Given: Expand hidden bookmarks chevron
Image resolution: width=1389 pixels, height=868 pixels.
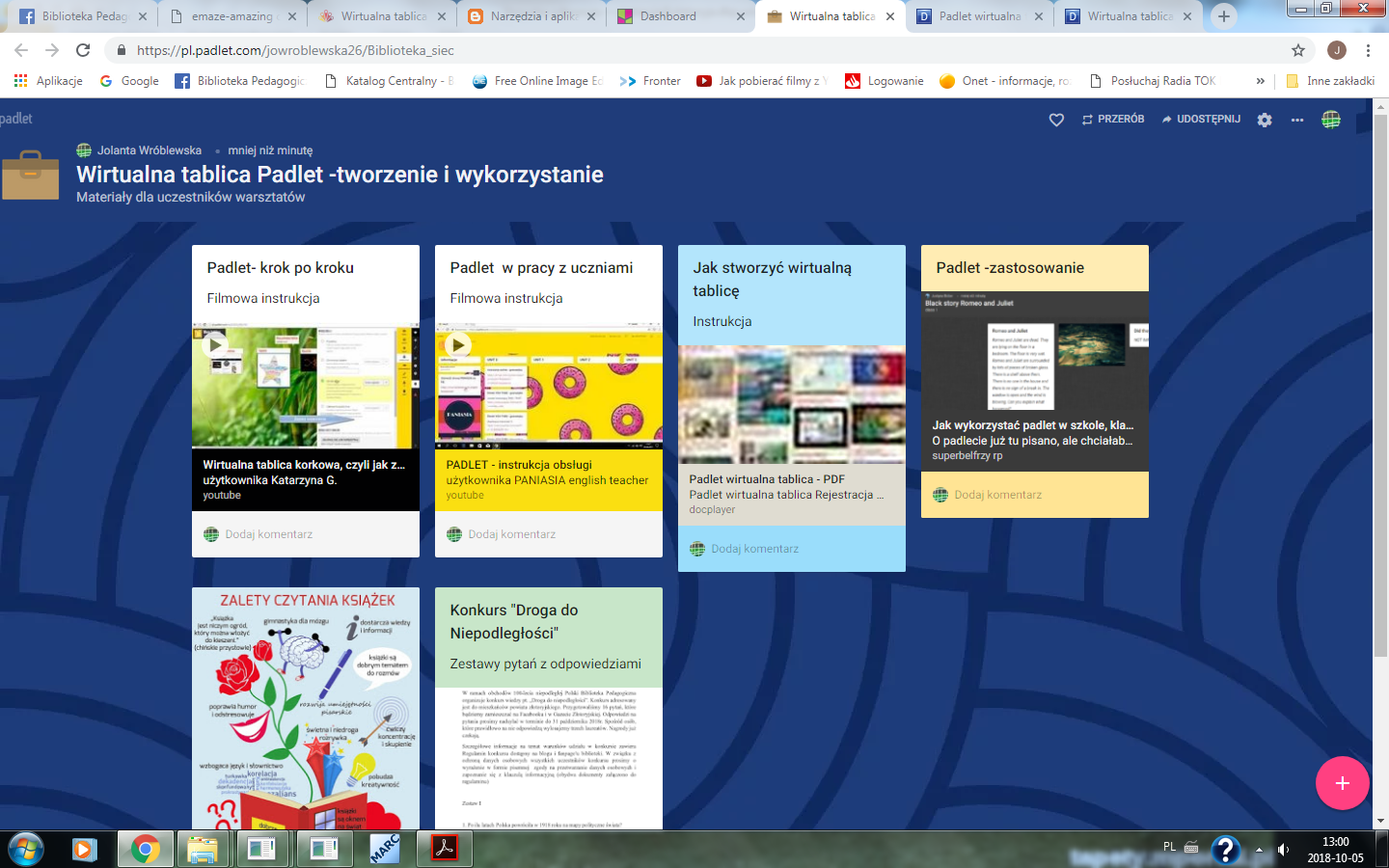Looking at the screenshot, I should point(1260,81).
